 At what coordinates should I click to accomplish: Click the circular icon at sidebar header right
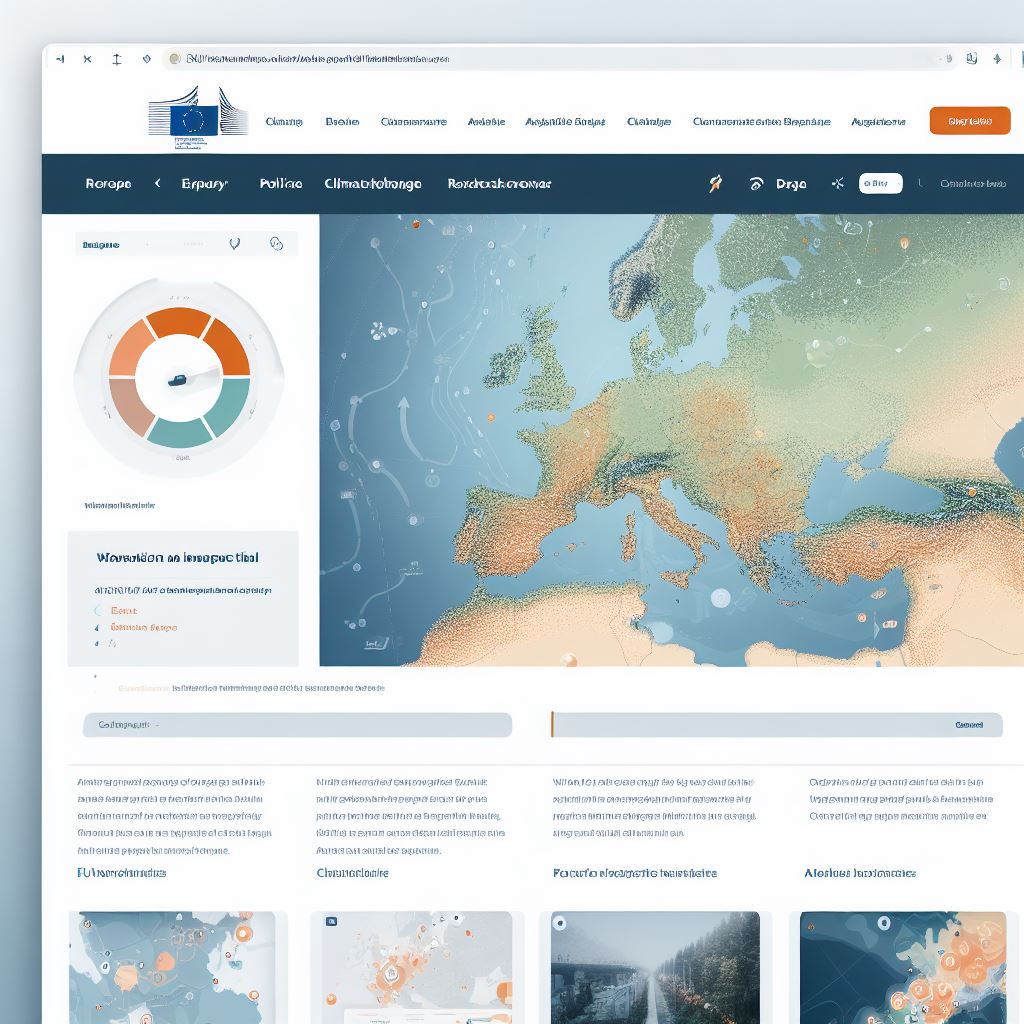pyautogui.click(x=277, y=243)
